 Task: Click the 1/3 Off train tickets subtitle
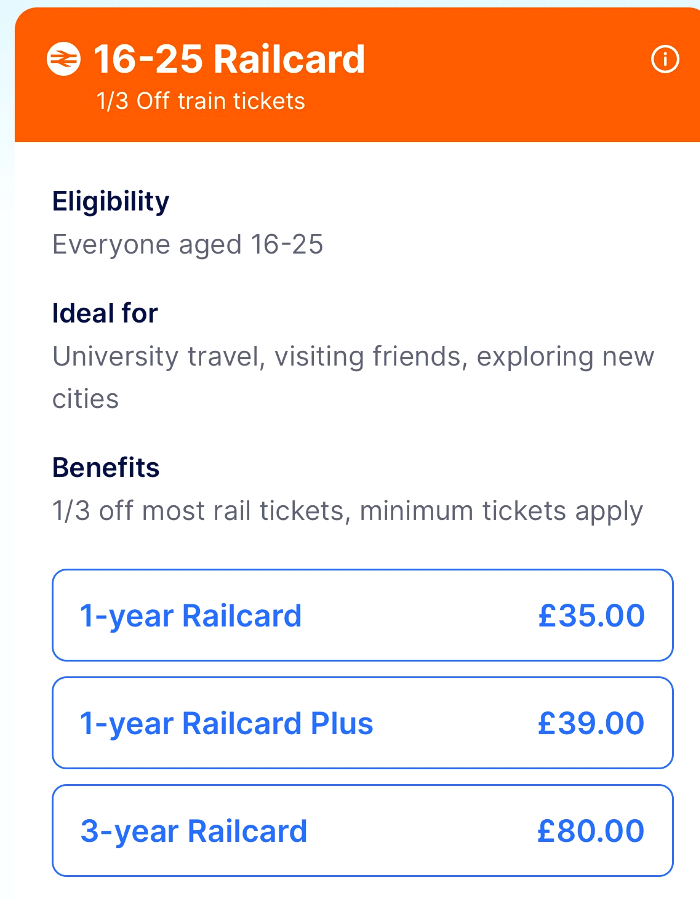(198, 101)
